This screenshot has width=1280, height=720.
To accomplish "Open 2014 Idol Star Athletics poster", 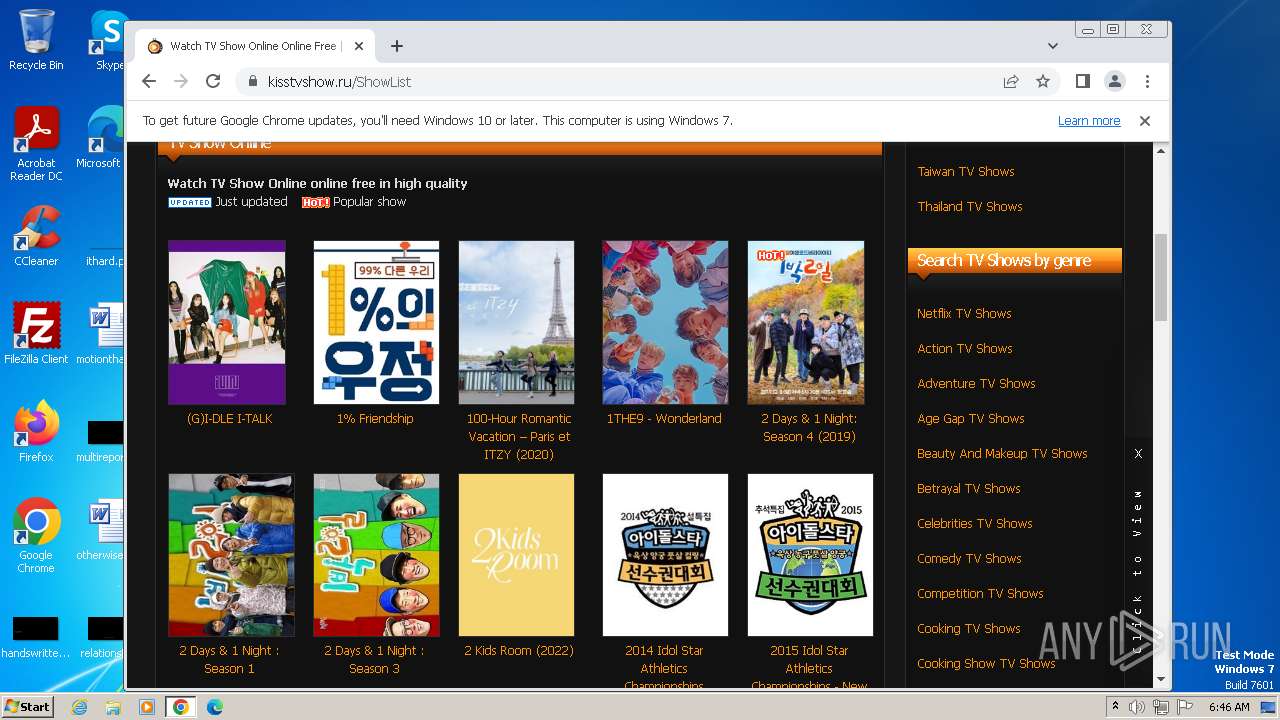I will point(665,555).
